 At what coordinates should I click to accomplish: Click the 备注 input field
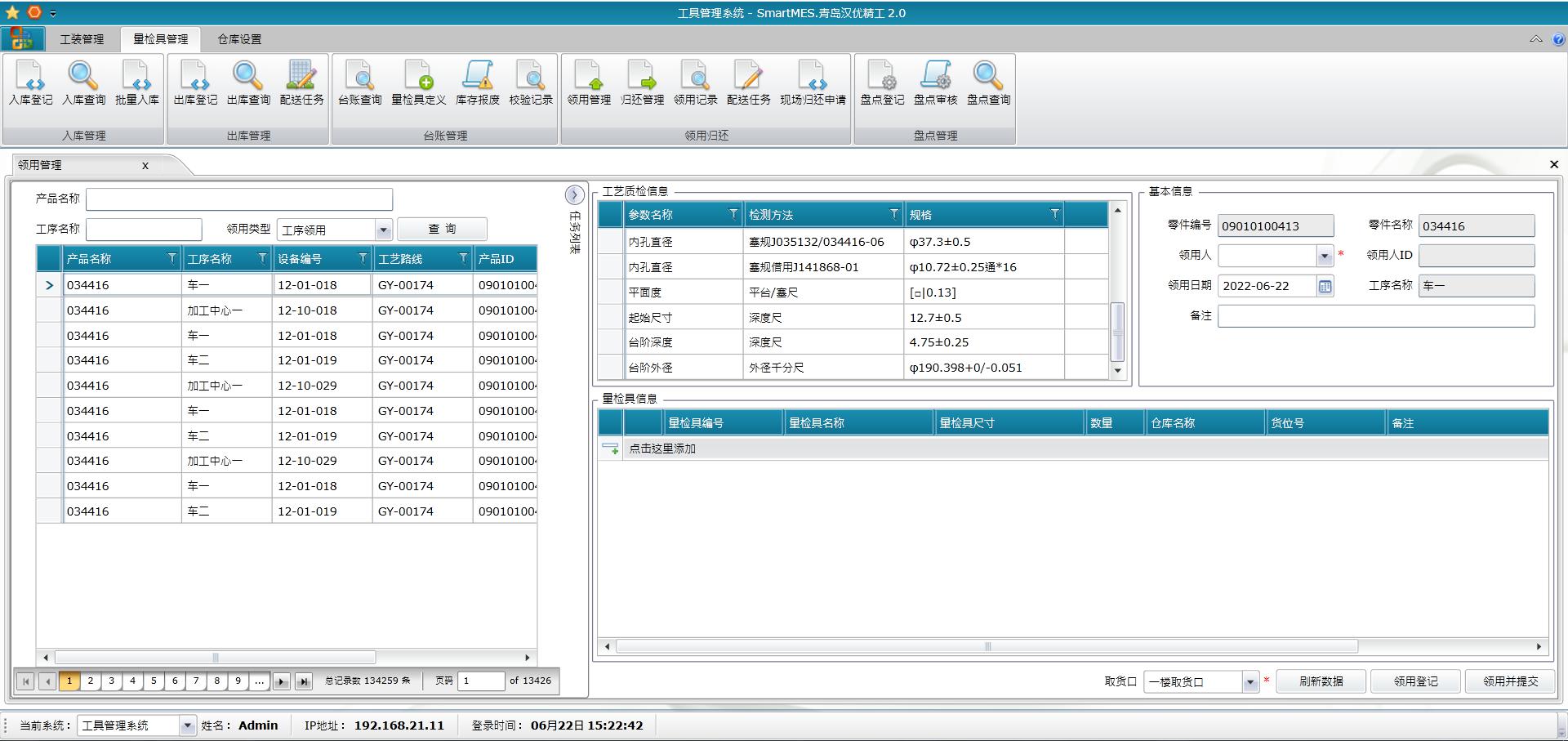click(1375, 316)
